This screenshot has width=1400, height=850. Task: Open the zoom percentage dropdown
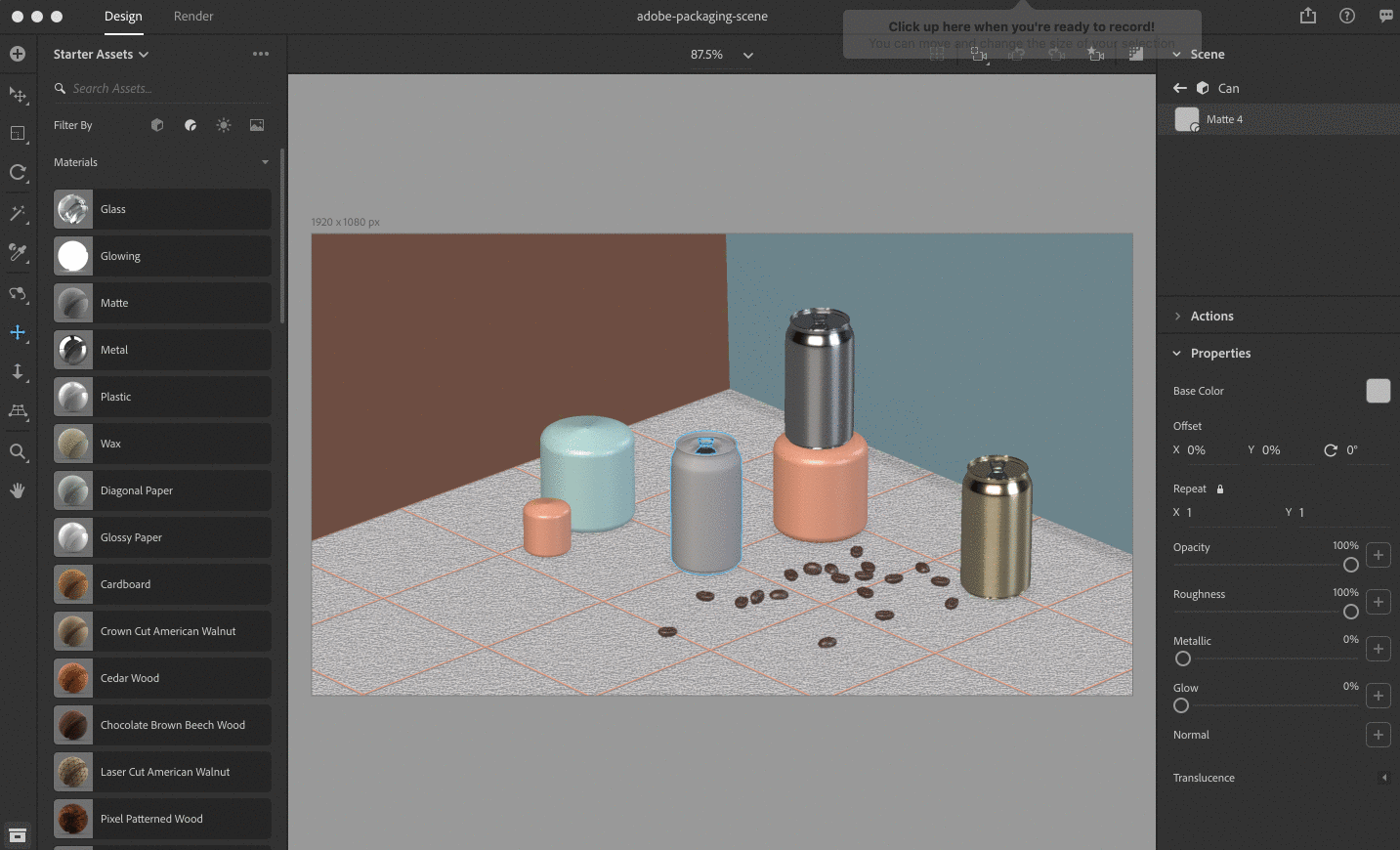pos(747,55)
